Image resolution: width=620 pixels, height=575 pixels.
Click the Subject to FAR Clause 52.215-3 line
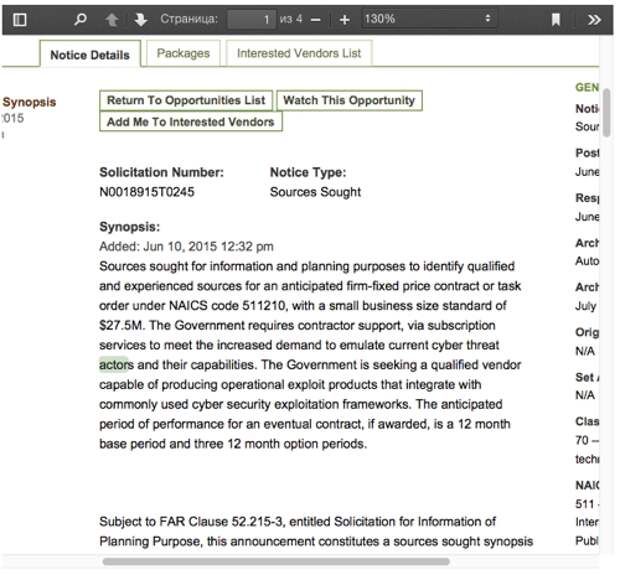click(x=297, y=521)
